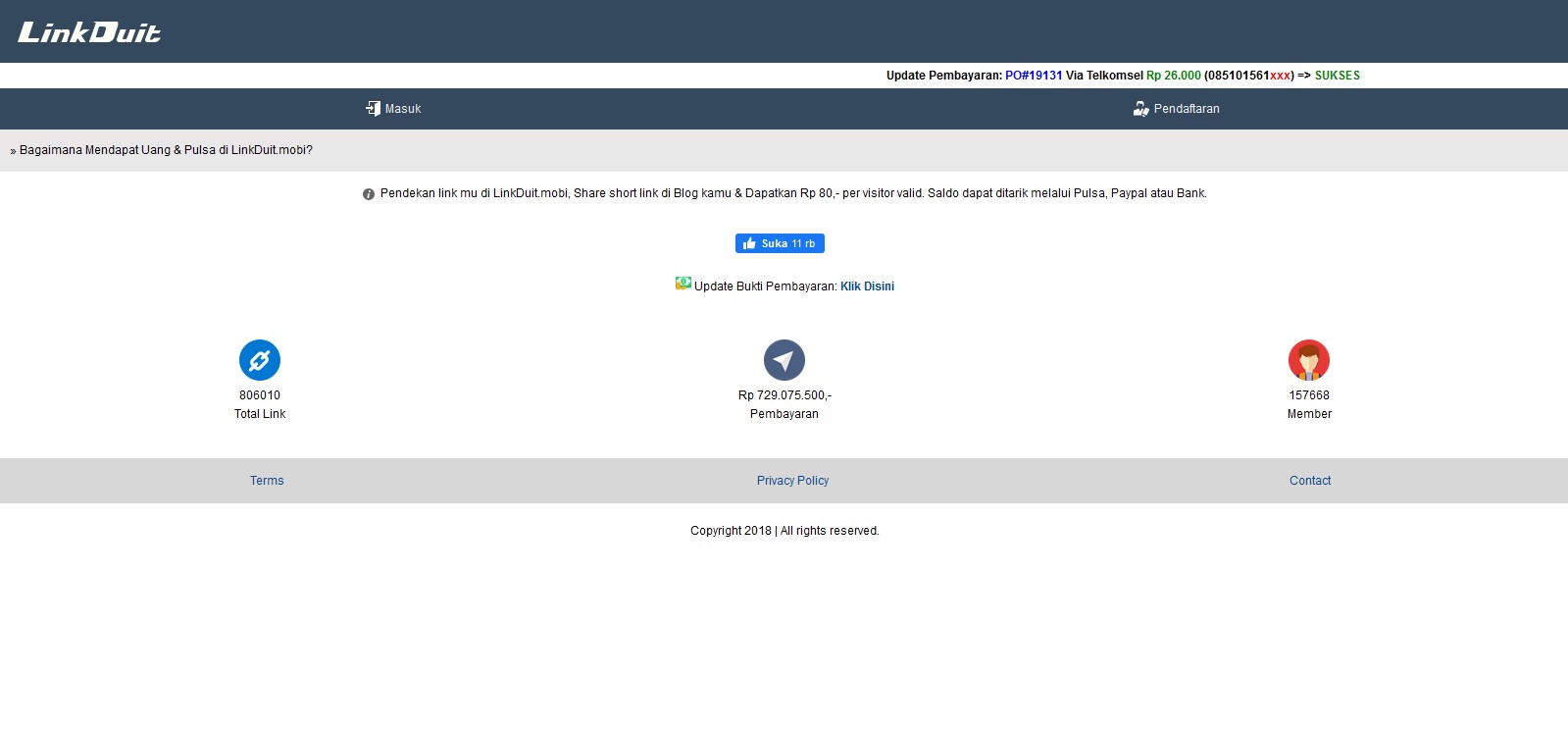This screenshot has width=1568, height=729.
Task: Click the Member avatar icon
Action: (x=1309, y=360)
